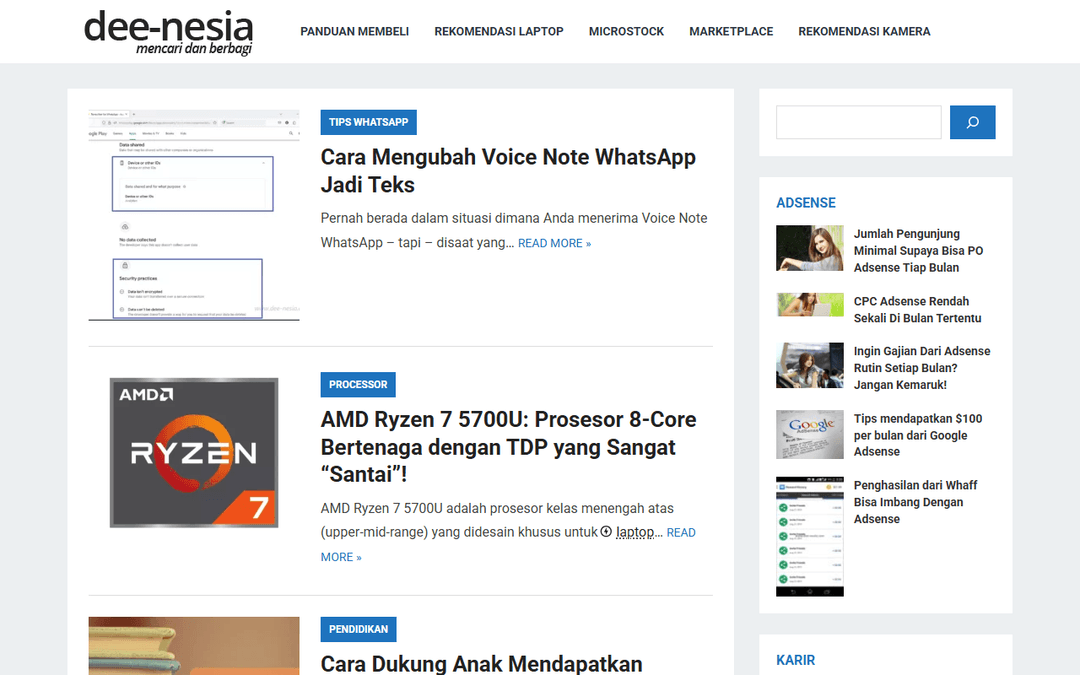Click thumbnail for Jumlah Pengunjung Minimal post
1080x675 pixels.
[809, 248]
